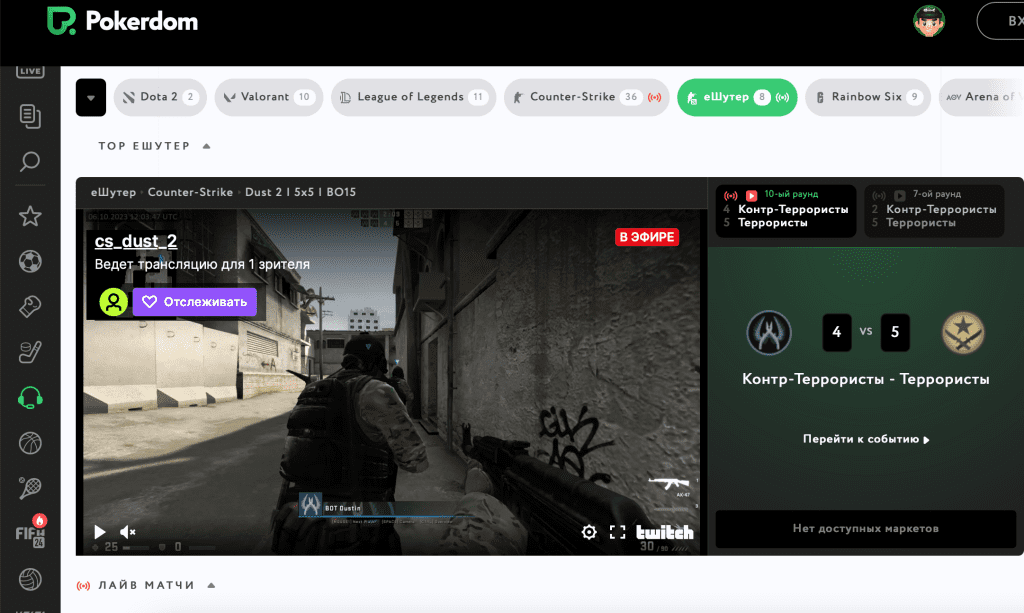
Task: Play the cs_dust_2 stream
Action: 99,532
